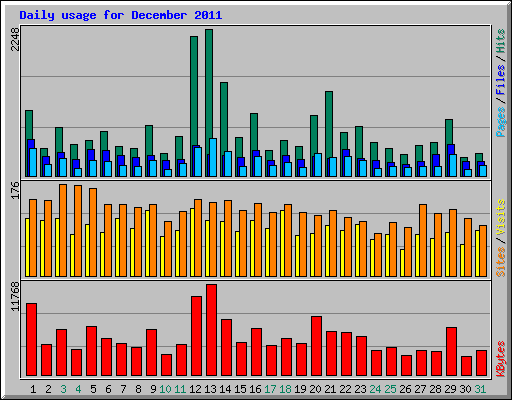Click the cyan "Pages" legend label

click(501, 122)
